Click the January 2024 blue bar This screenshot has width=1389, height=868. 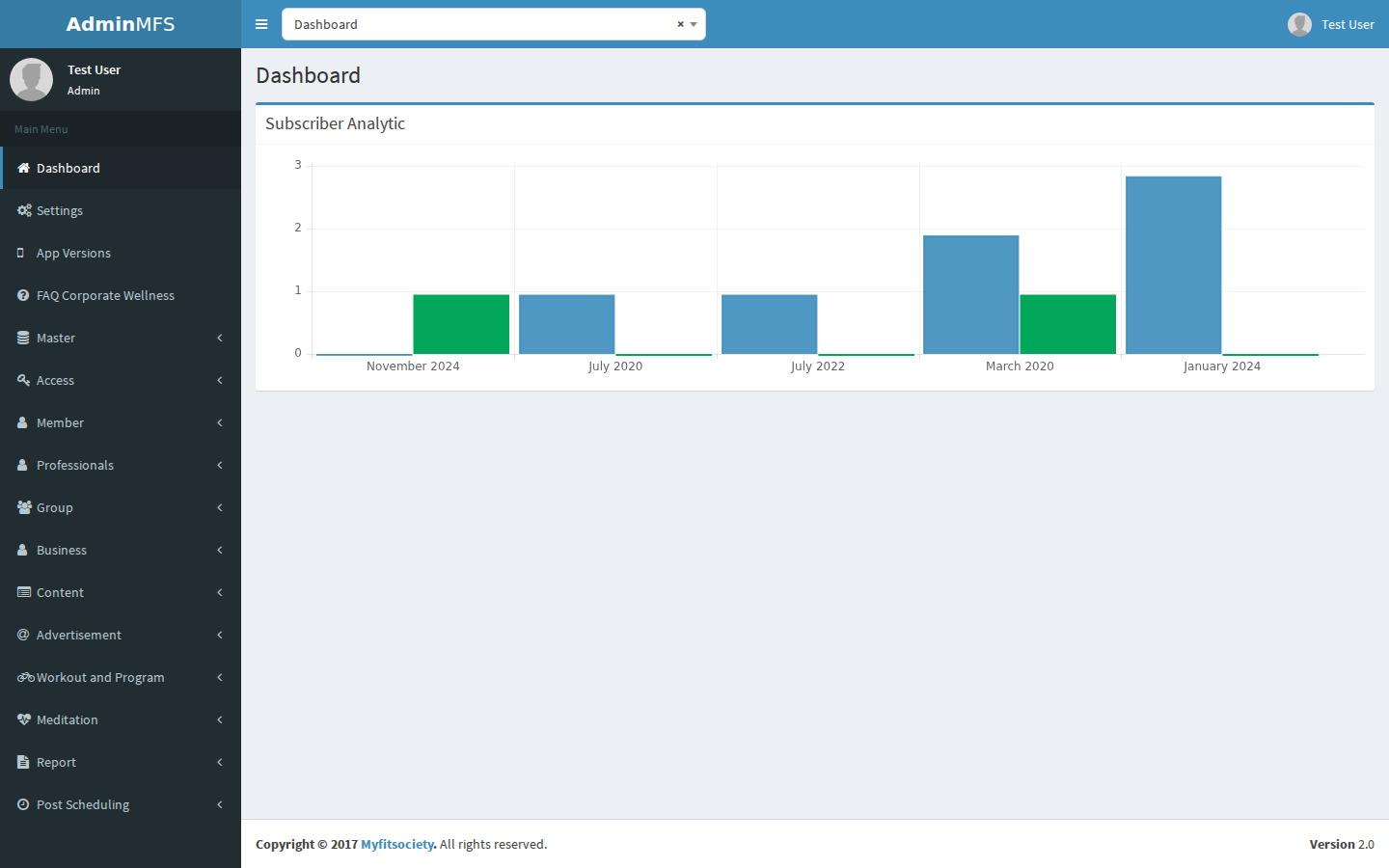1174,265
